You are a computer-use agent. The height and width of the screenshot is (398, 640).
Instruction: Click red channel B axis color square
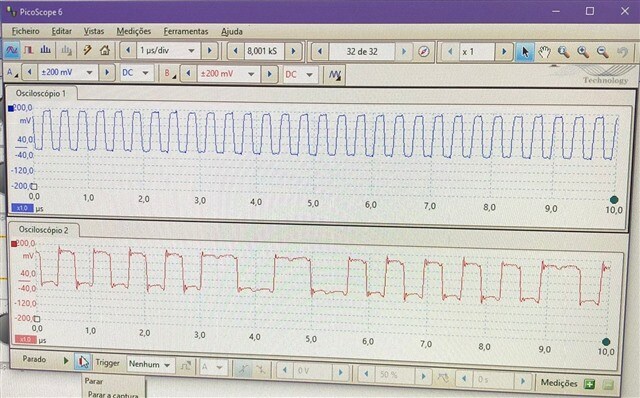[x=14, y=244]
